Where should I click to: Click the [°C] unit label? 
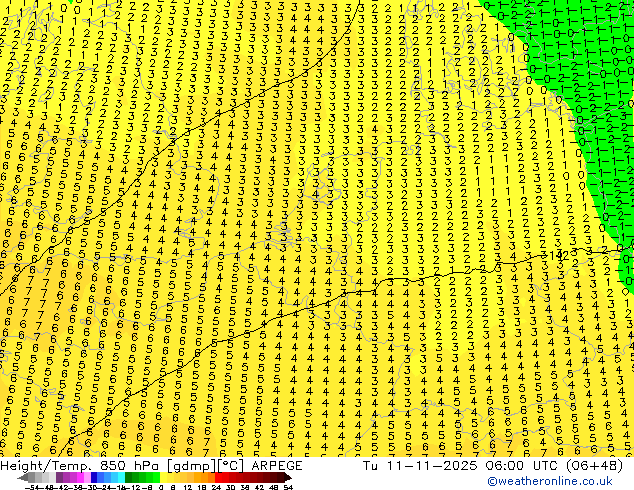pos(232,466)
